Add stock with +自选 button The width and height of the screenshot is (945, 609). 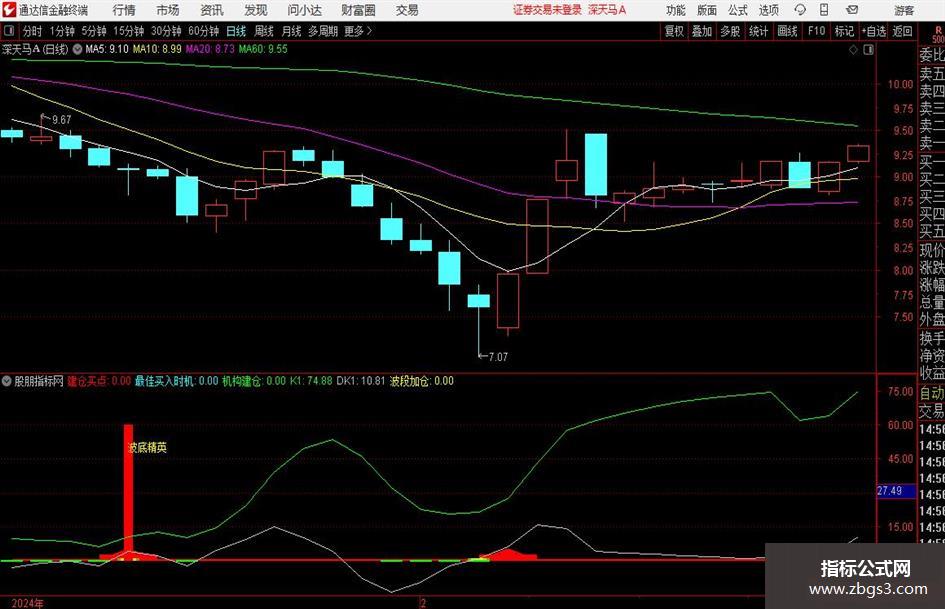tap(874, 31)
